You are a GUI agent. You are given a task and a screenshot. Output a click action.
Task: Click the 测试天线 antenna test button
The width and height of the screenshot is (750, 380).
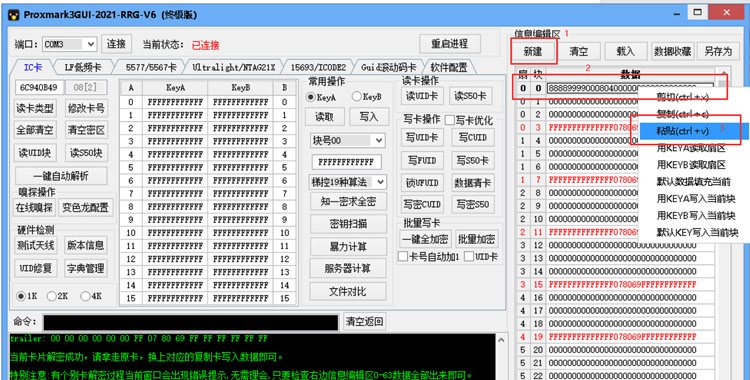point(35,245)
